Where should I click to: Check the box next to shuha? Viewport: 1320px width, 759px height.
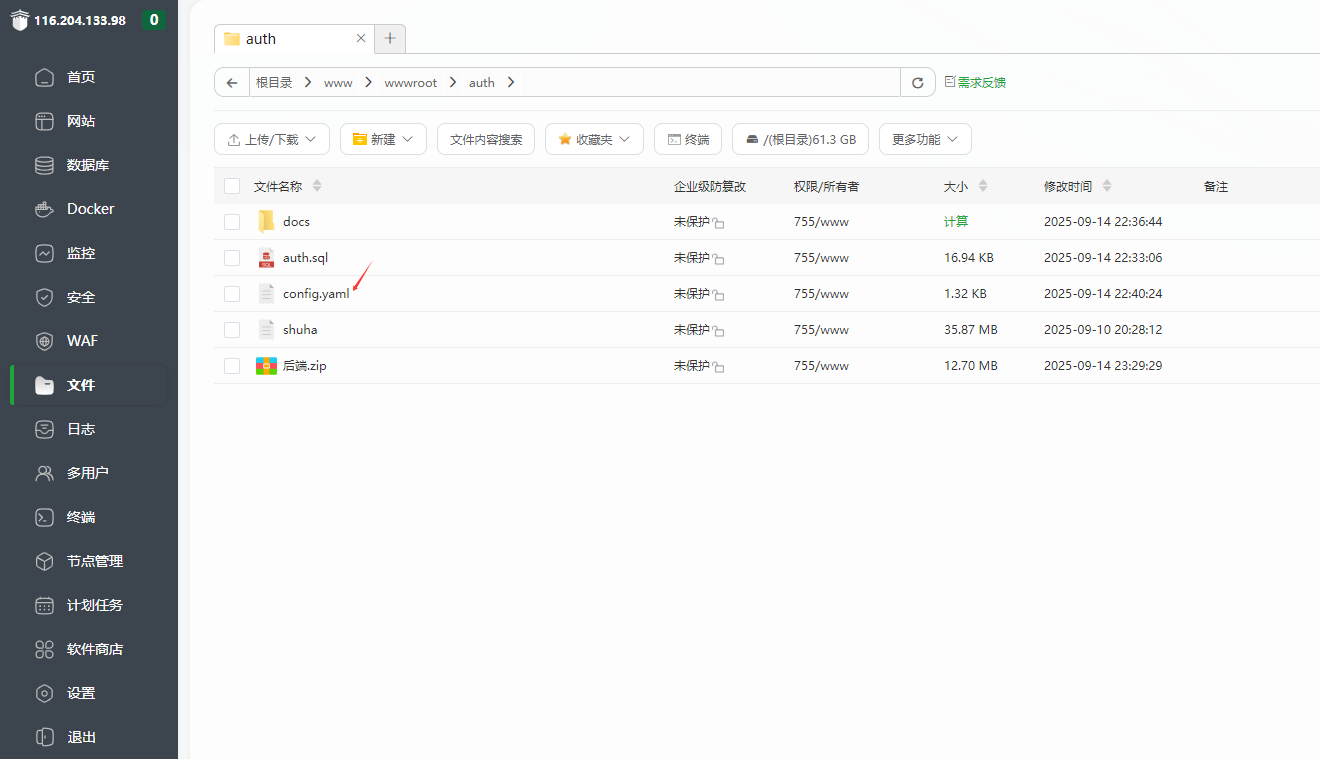tap(232, 330)
